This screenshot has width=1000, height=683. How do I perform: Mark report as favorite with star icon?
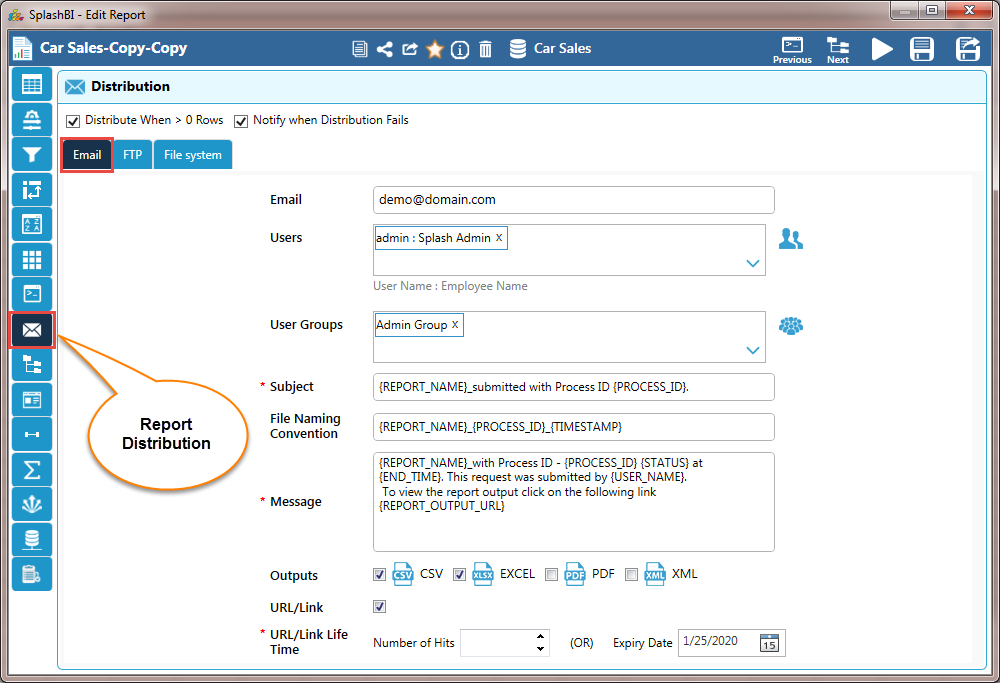(435, 49)
